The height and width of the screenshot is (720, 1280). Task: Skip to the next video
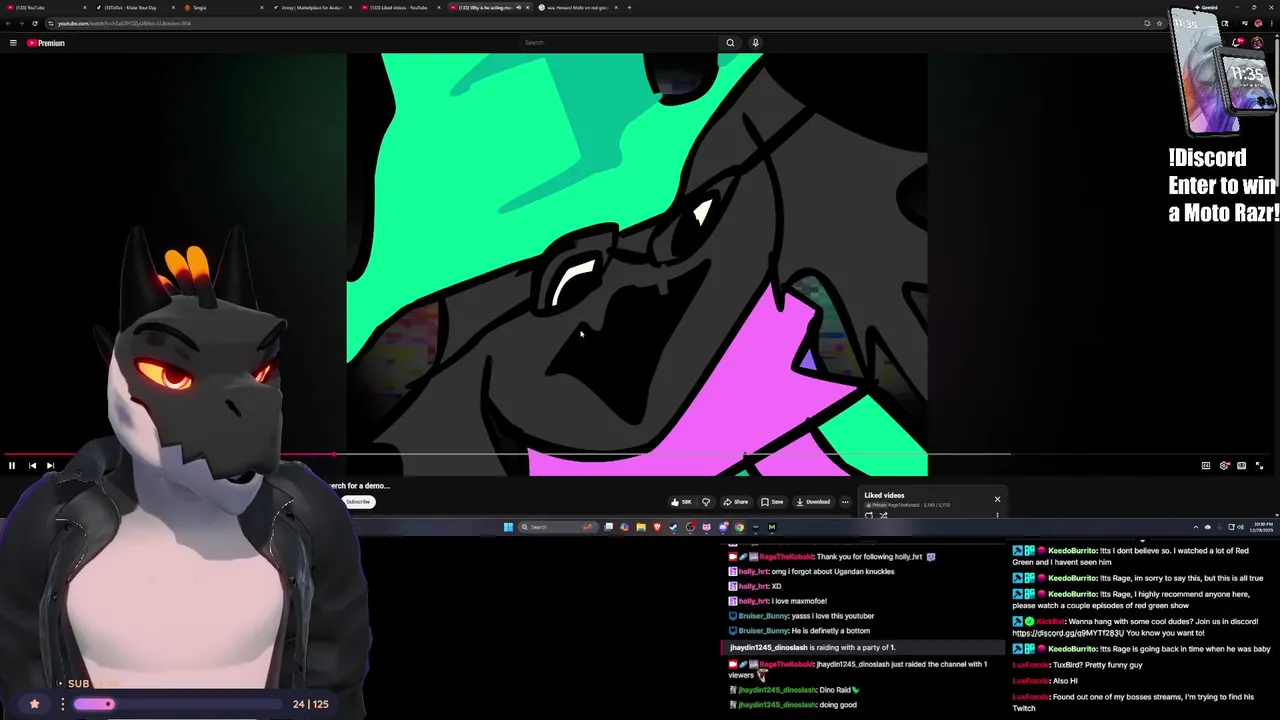tap(50, 466)
